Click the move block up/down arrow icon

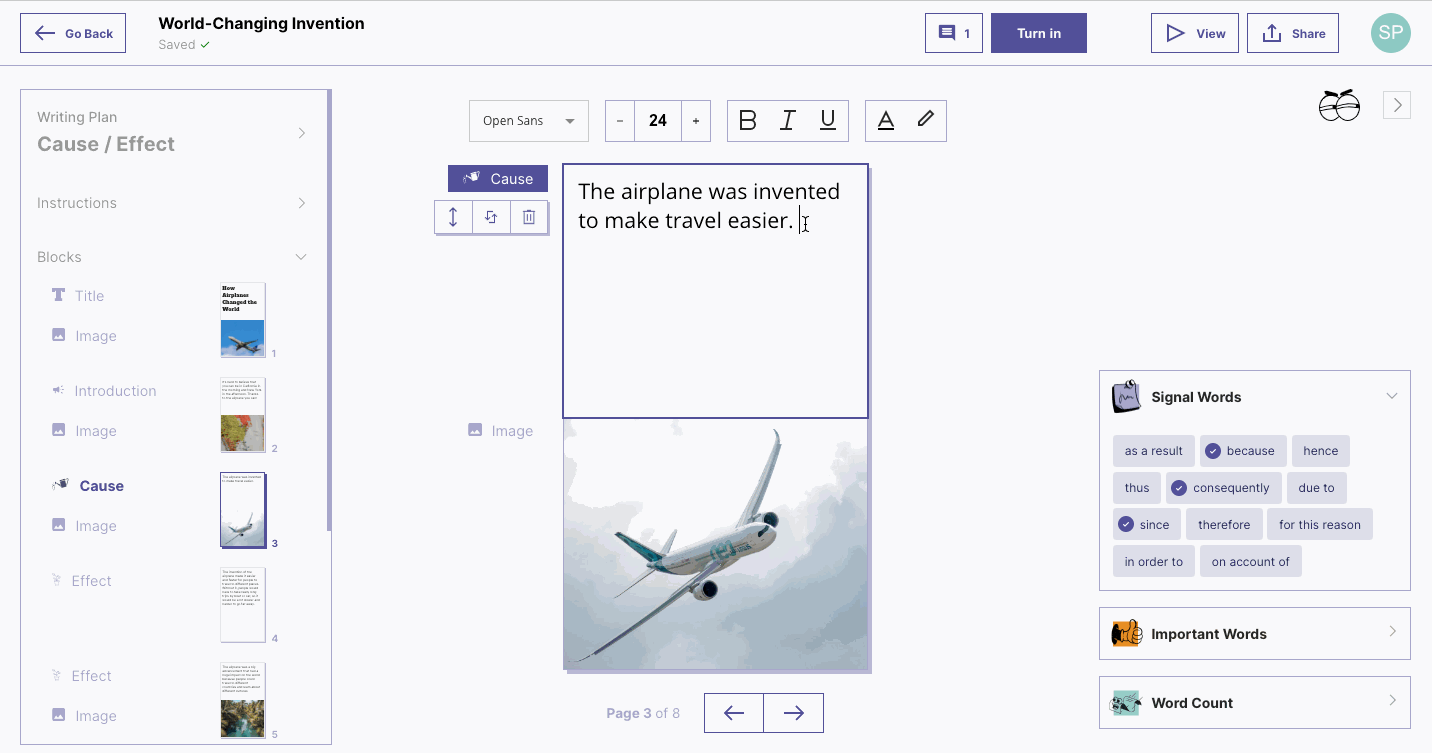(x=453, y=217)
